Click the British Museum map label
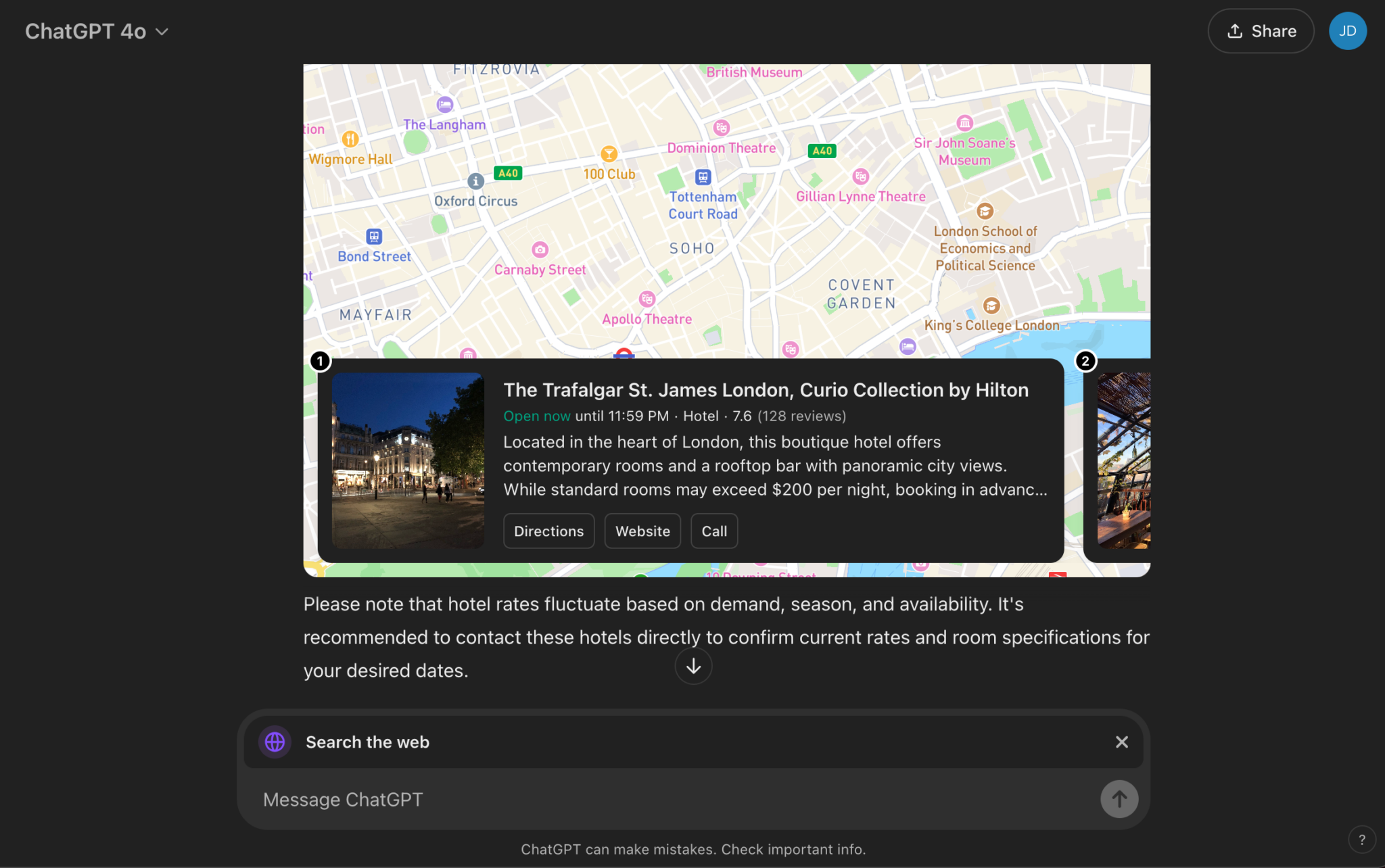This screenshot has height=868, width=1385. [754, 72]
